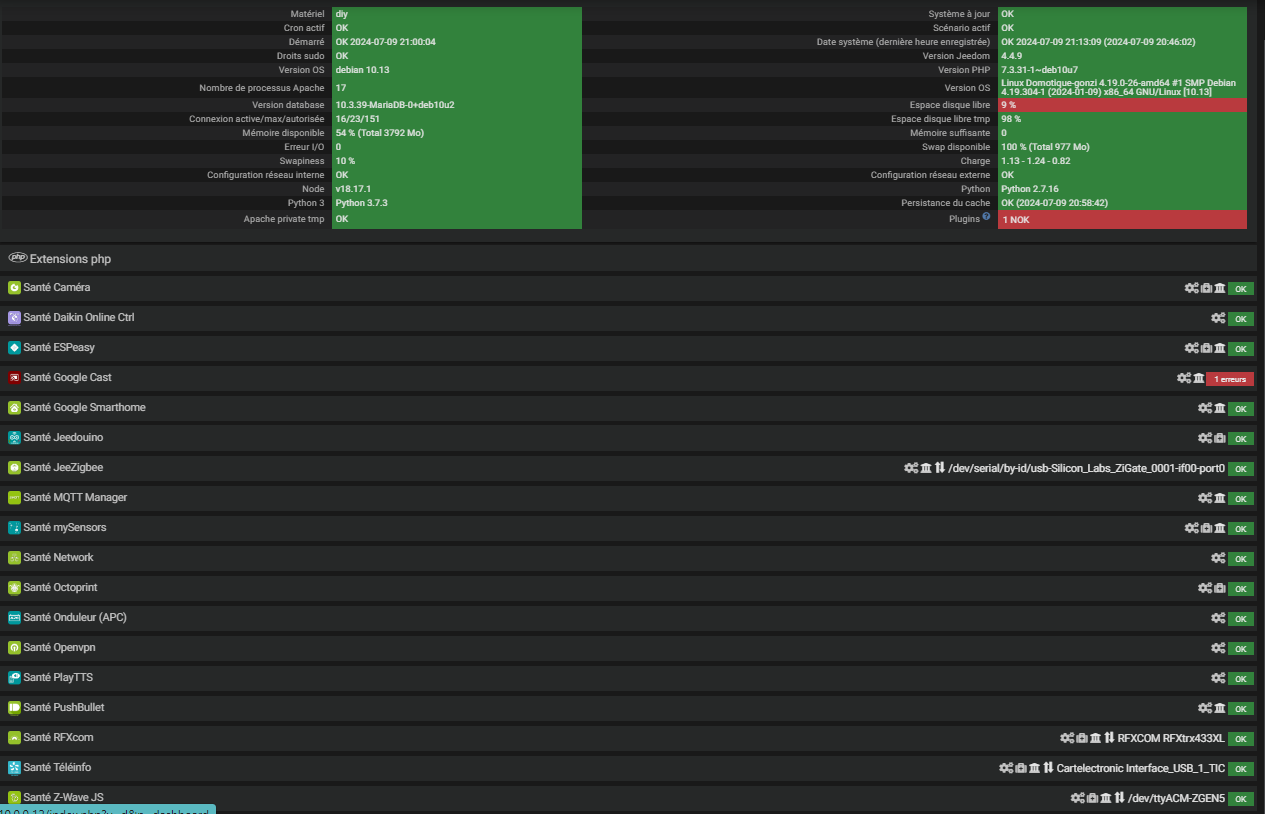The height and width of the screenshot is (814, 1265).
Task: Click the red '1 NOK' Plugins status cell
Action: click(1122, 219)
